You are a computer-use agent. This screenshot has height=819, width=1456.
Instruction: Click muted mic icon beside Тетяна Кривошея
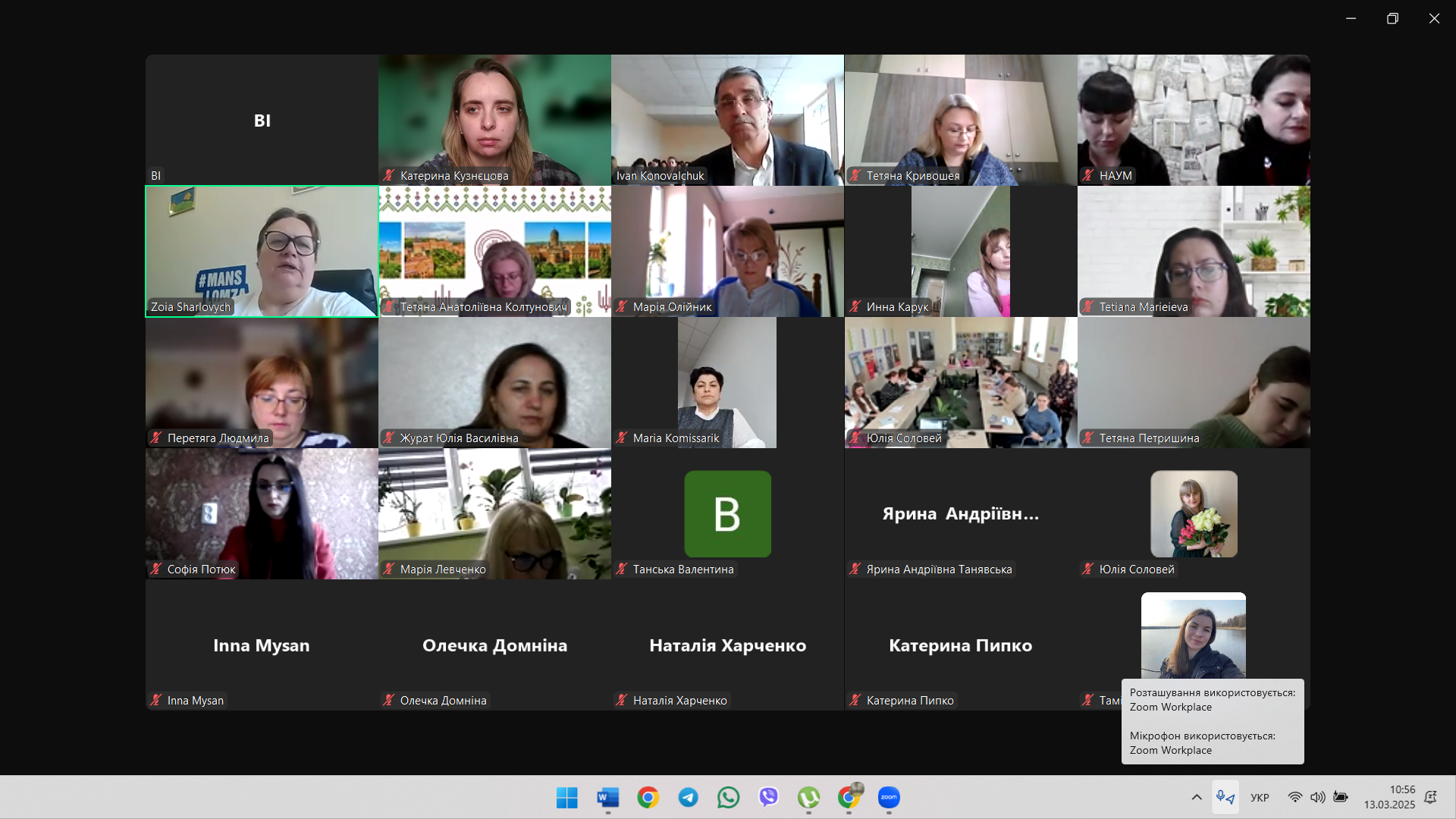tap(855, 176)
